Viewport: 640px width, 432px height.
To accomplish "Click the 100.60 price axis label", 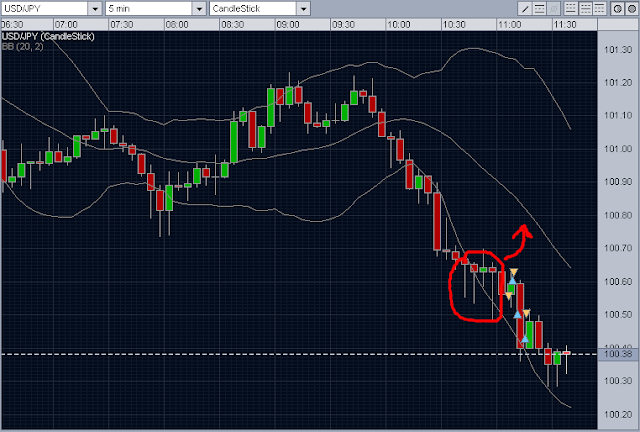I will click(618, 282).
